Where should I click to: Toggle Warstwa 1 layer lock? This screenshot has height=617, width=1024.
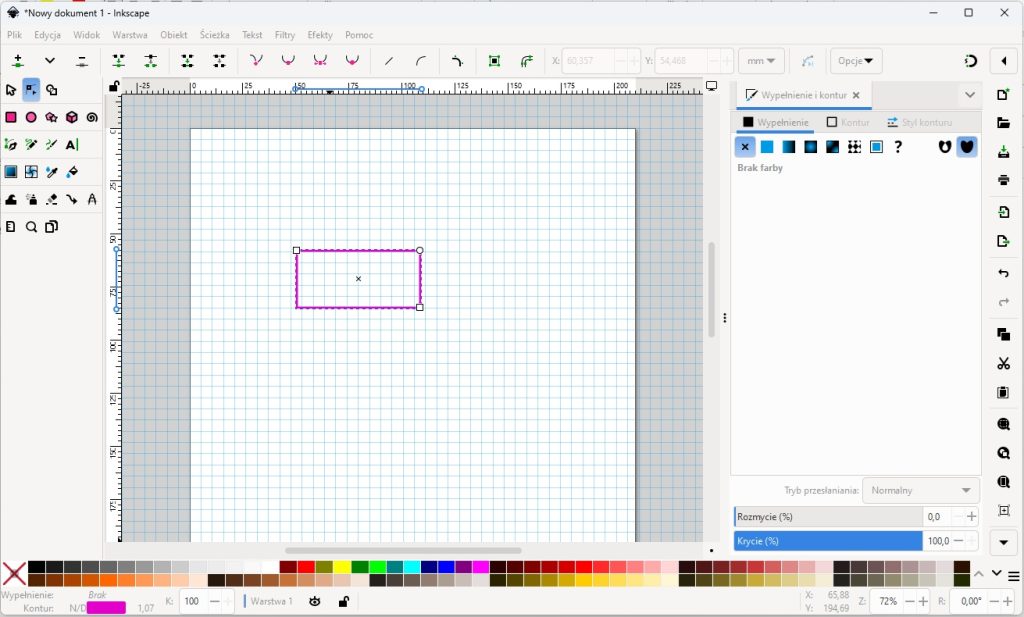(344, 601)
